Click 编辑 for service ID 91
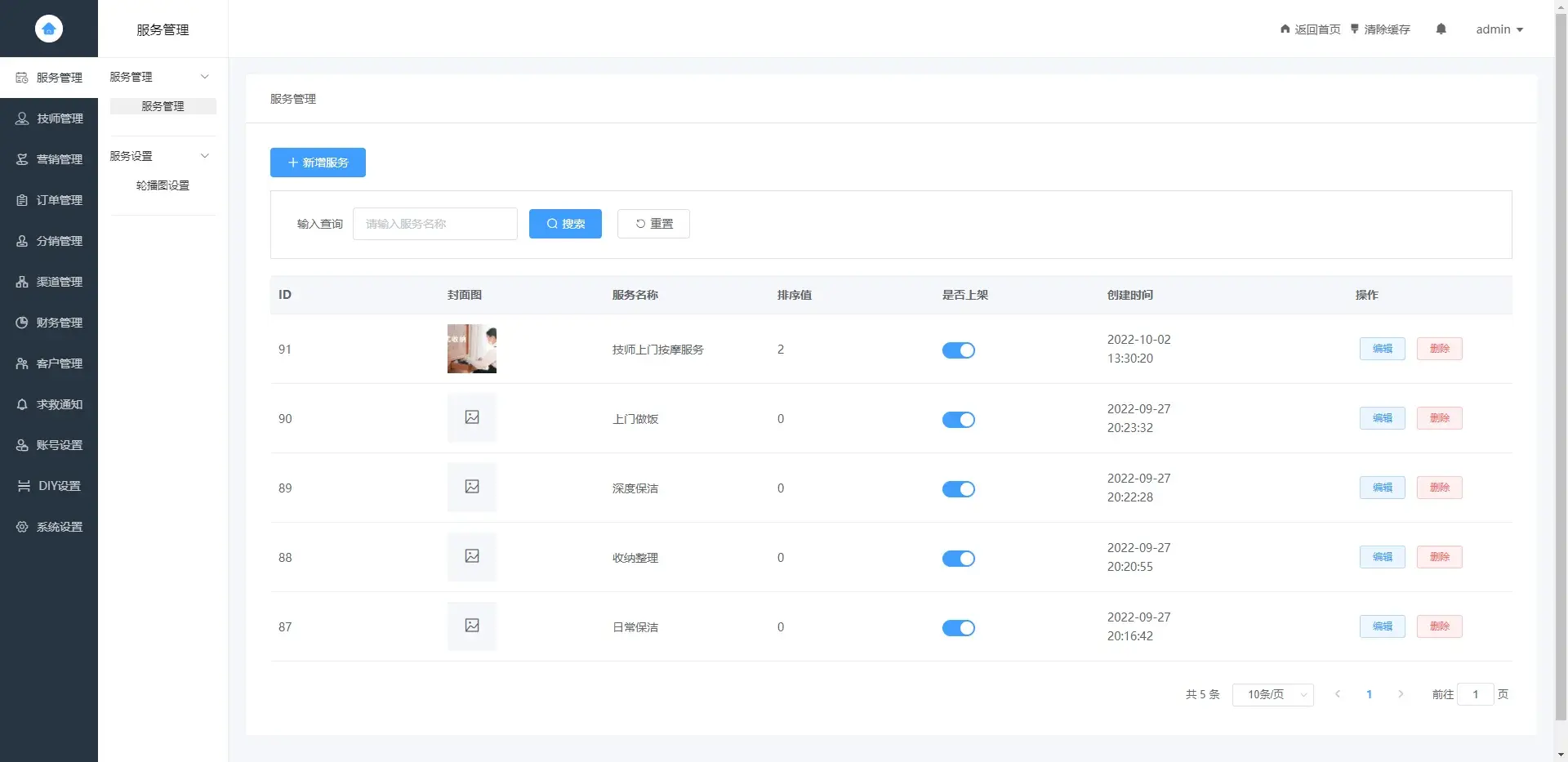 (x=1383, y=349)
